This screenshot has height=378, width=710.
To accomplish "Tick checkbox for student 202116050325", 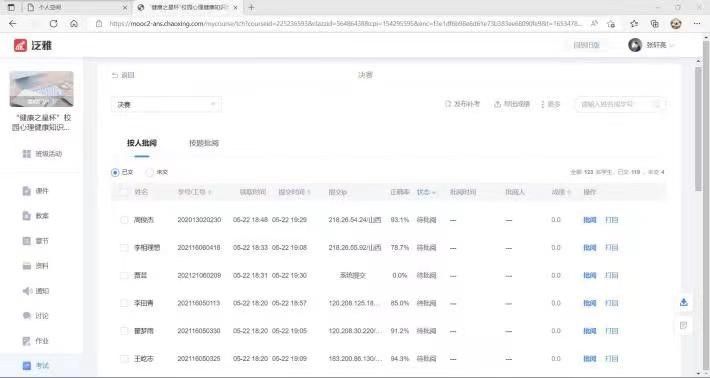I will click(124, 359).
